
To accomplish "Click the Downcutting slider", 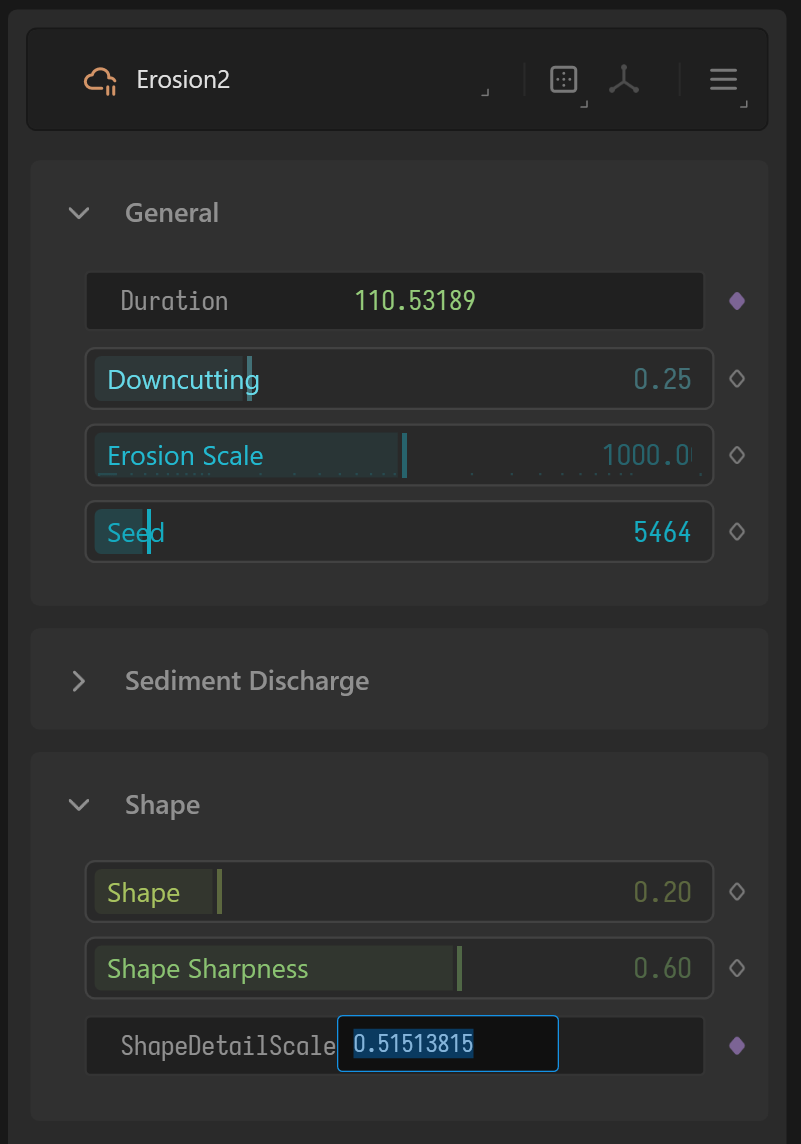I will (x=399, y=379).
